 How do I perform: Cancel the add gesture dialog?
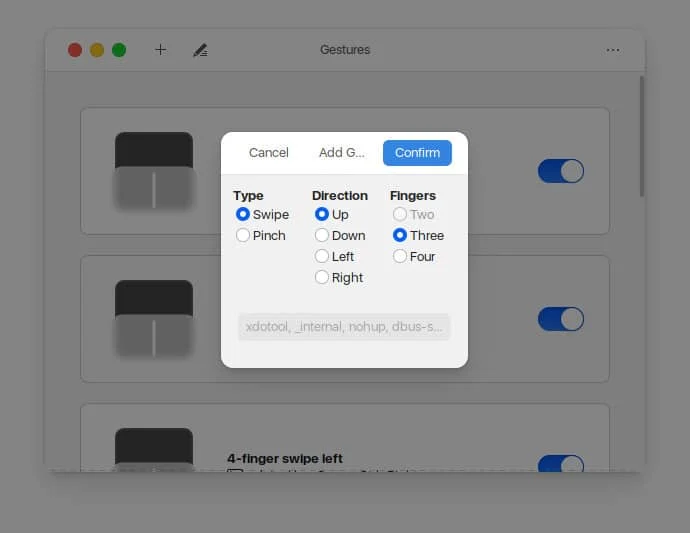(x=268, y=153)
